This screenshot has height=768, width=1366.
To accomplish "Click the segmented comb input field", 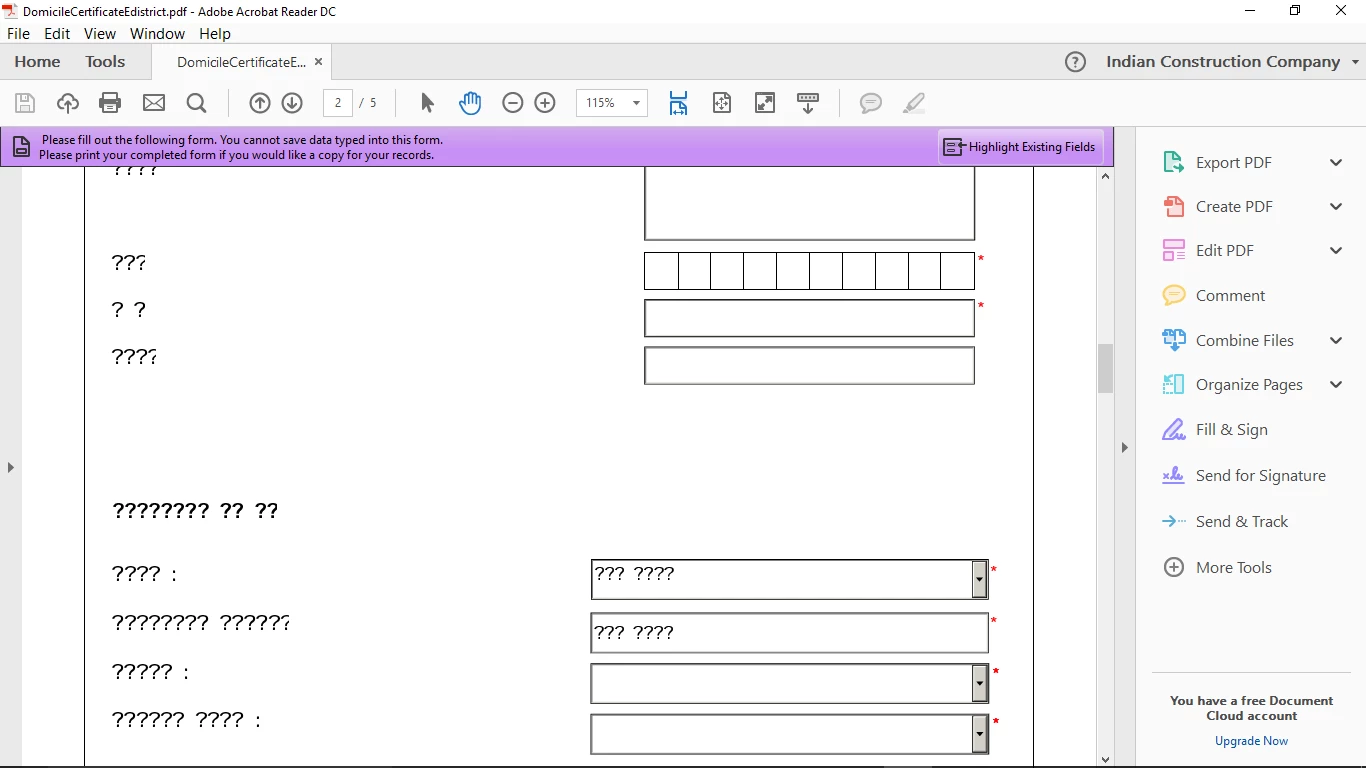I will (809, 271).
